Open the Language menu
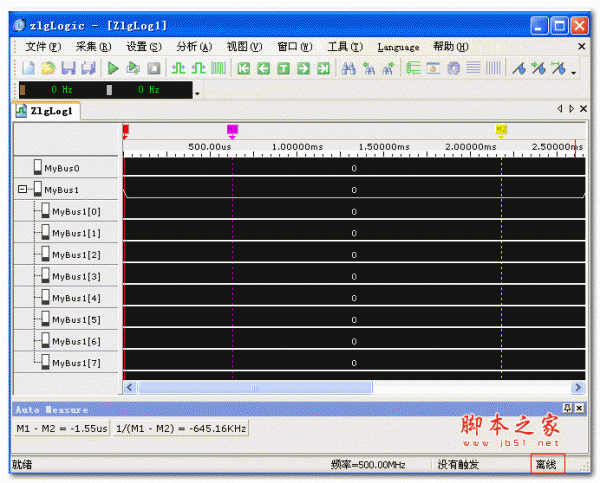Screen dimensions: 600x483 click(398, 47)
